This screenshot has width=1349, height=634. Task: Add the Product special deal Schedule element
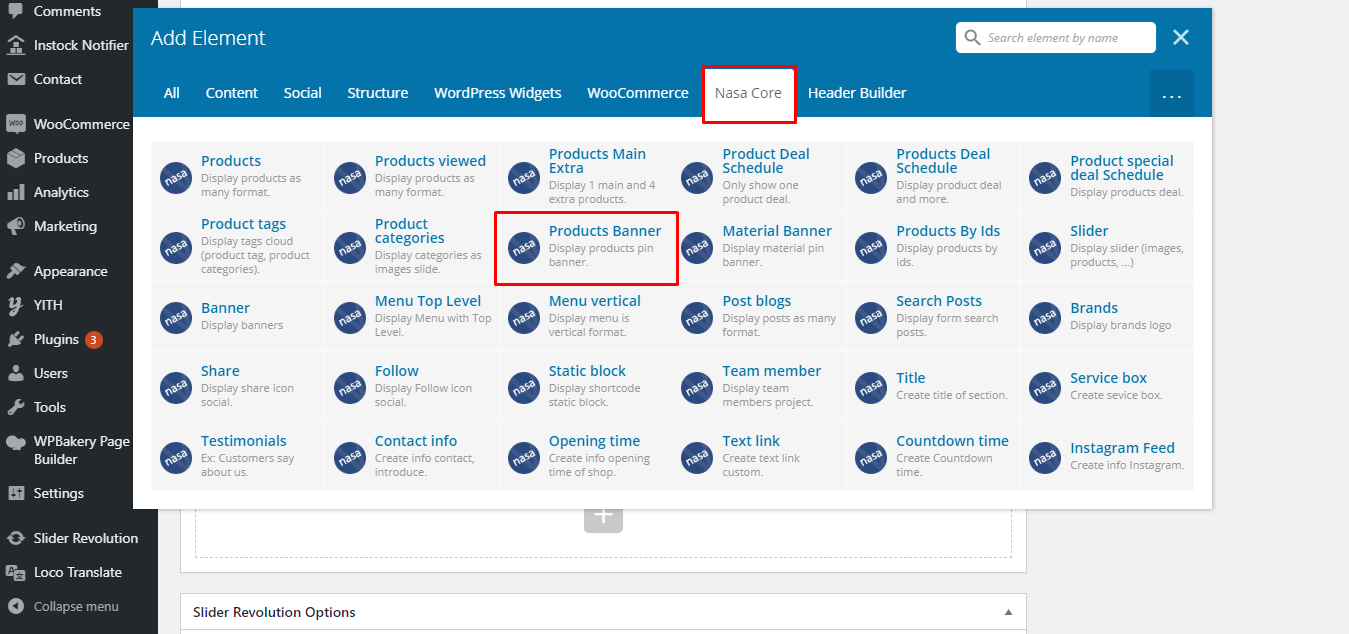(1107, 177)
